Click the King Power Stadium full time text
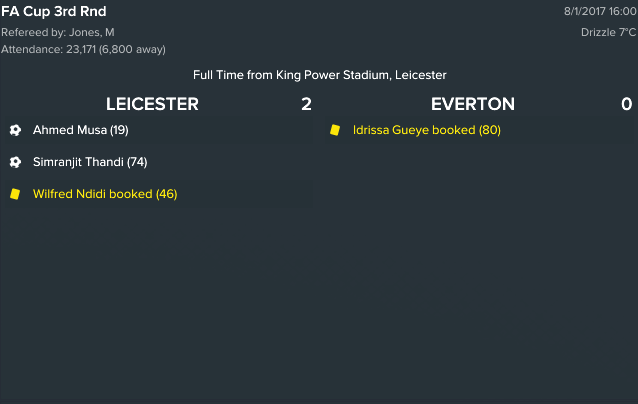The height and width of the screenshot is (404, 638). point(319,75)
